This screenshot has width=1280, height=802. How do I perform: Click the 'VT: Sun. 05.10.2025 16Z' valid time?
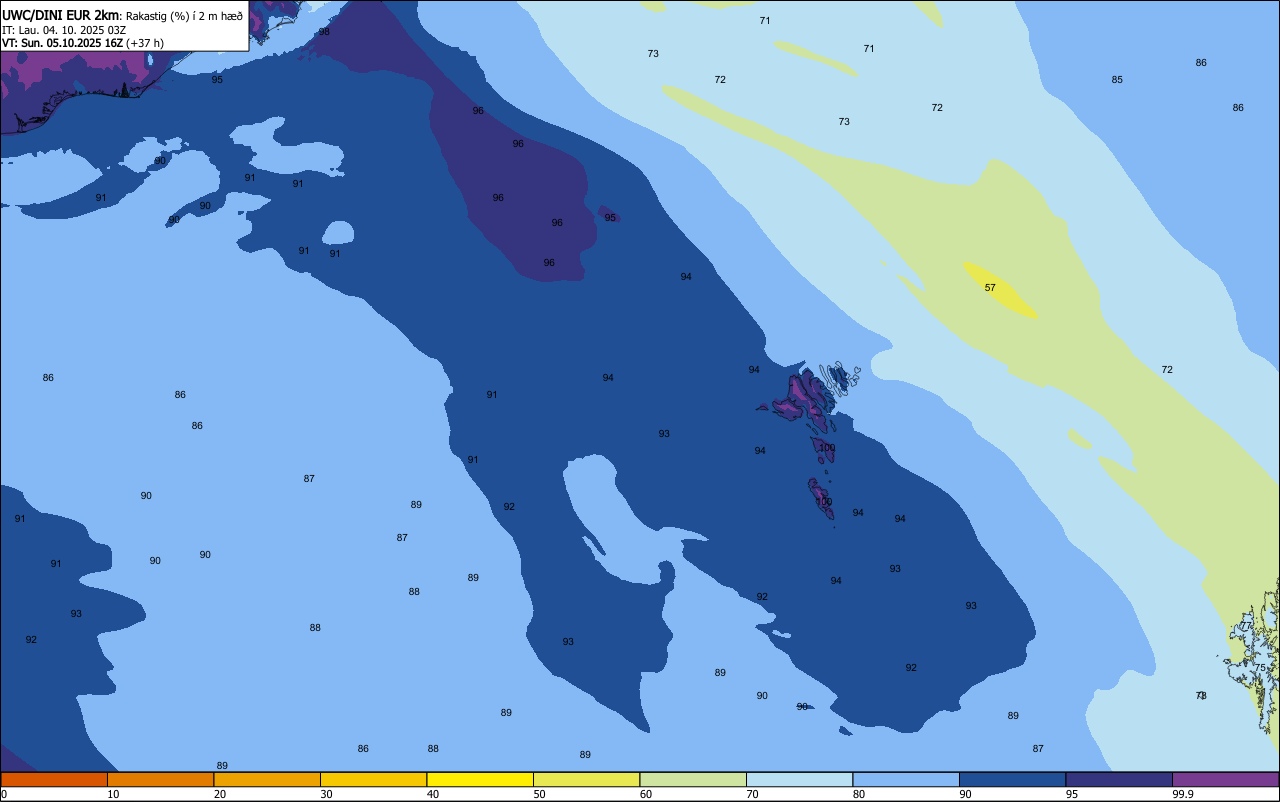point(62,43)
